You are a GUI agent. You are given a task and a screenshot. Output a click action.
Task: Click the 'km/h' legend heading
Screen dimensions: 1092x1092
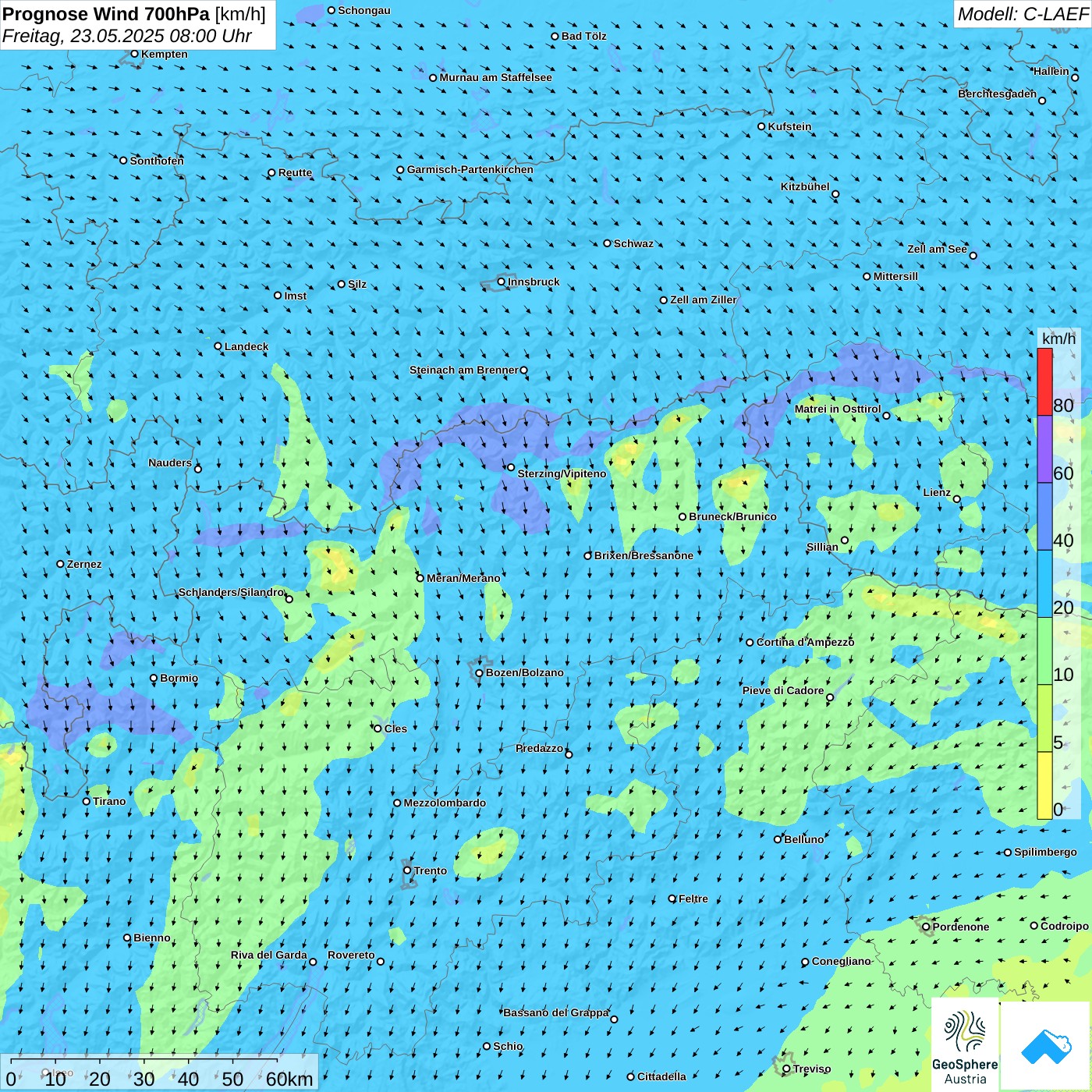pos(1058,339)
